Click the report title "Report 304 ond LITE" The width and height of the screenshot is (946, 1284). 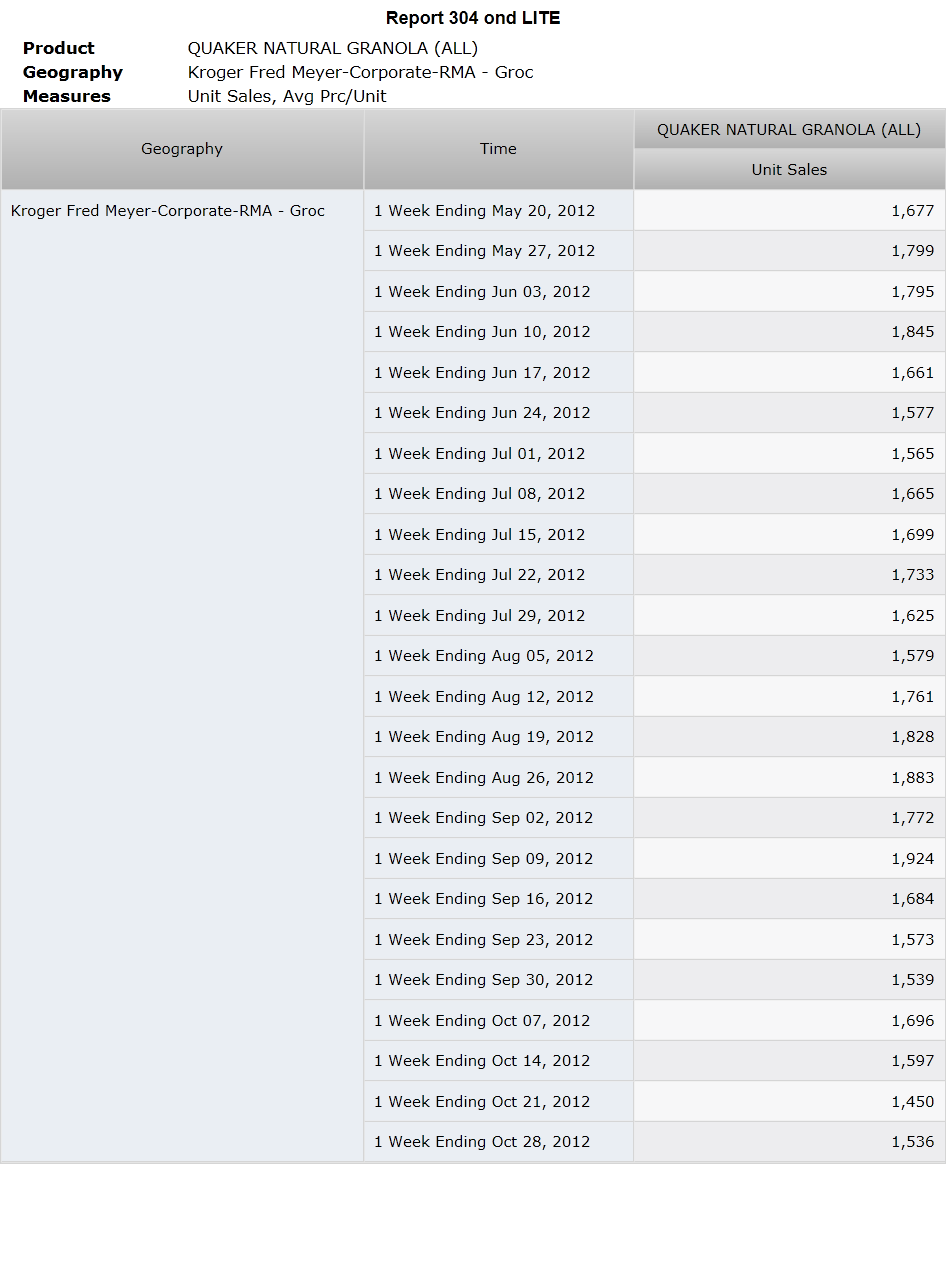click(473, 18)
